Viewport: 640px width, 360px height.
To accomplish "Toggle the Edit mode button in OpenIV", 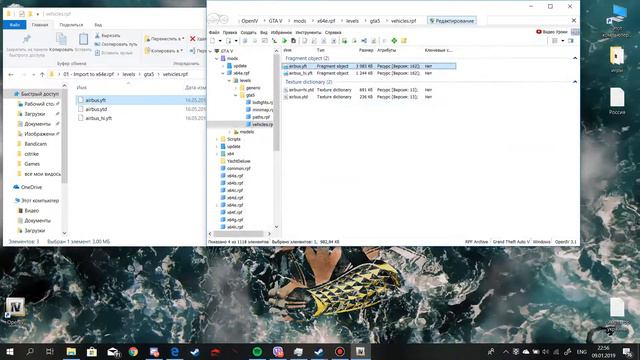I will point(452,21).
